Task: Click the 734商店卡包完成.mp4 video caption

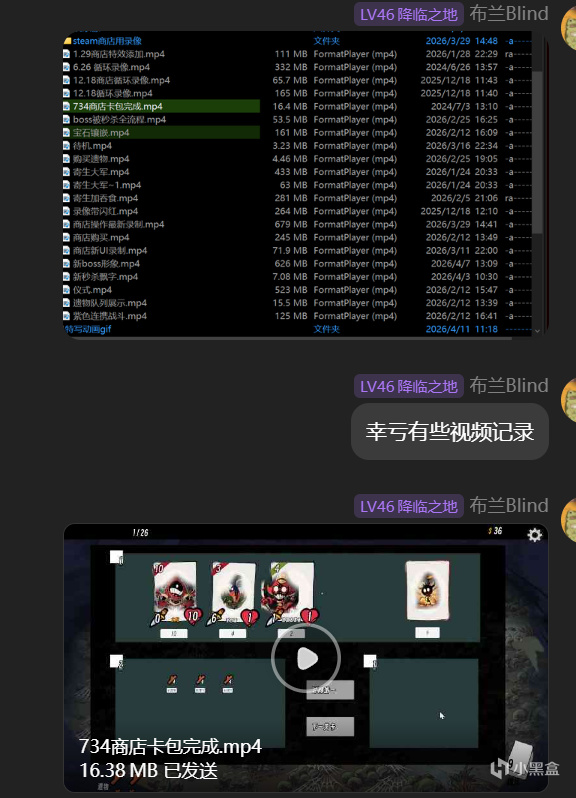Action: 170,747
